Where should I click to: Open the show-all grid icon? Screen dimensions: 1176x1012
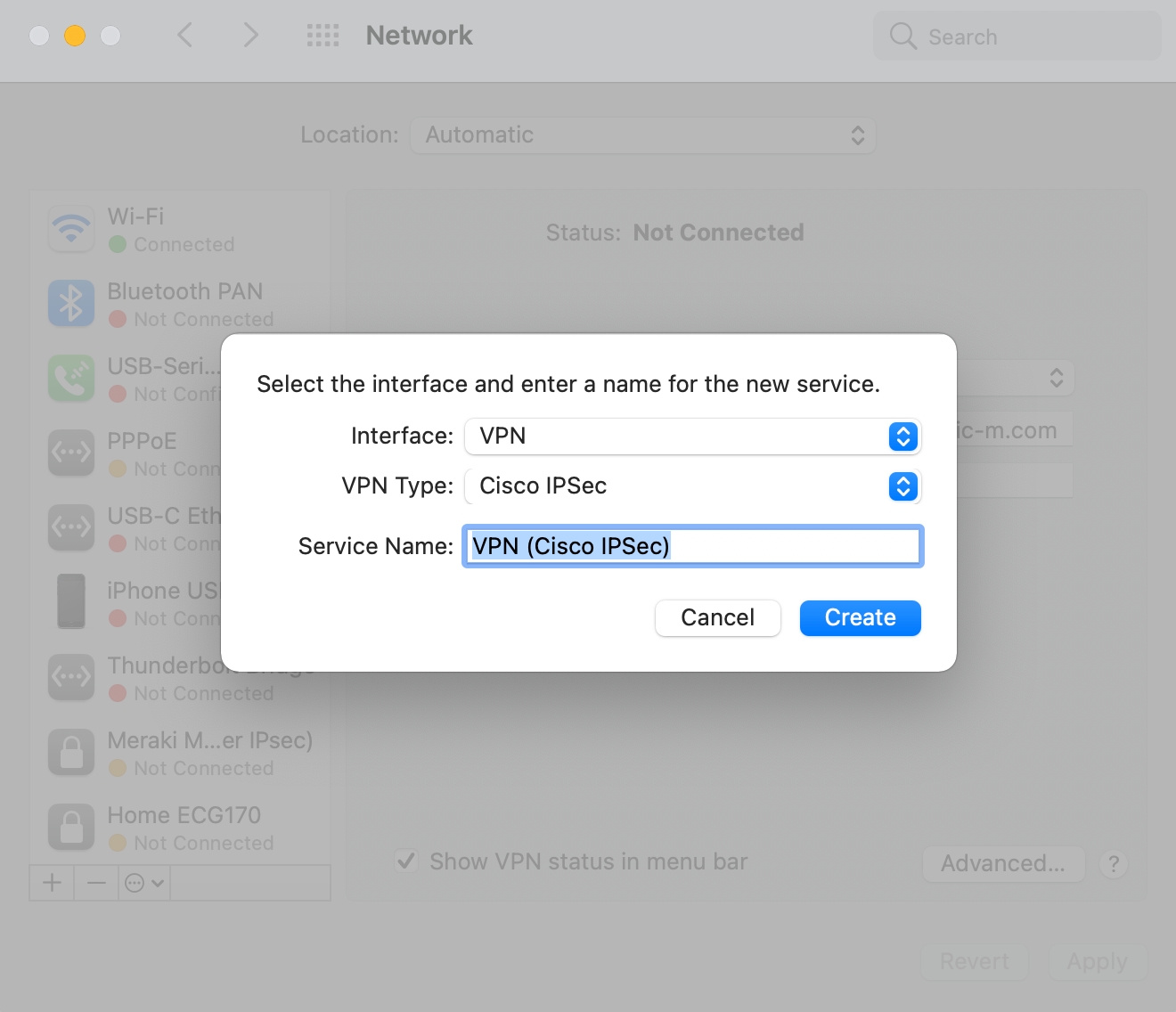point(323,36)
